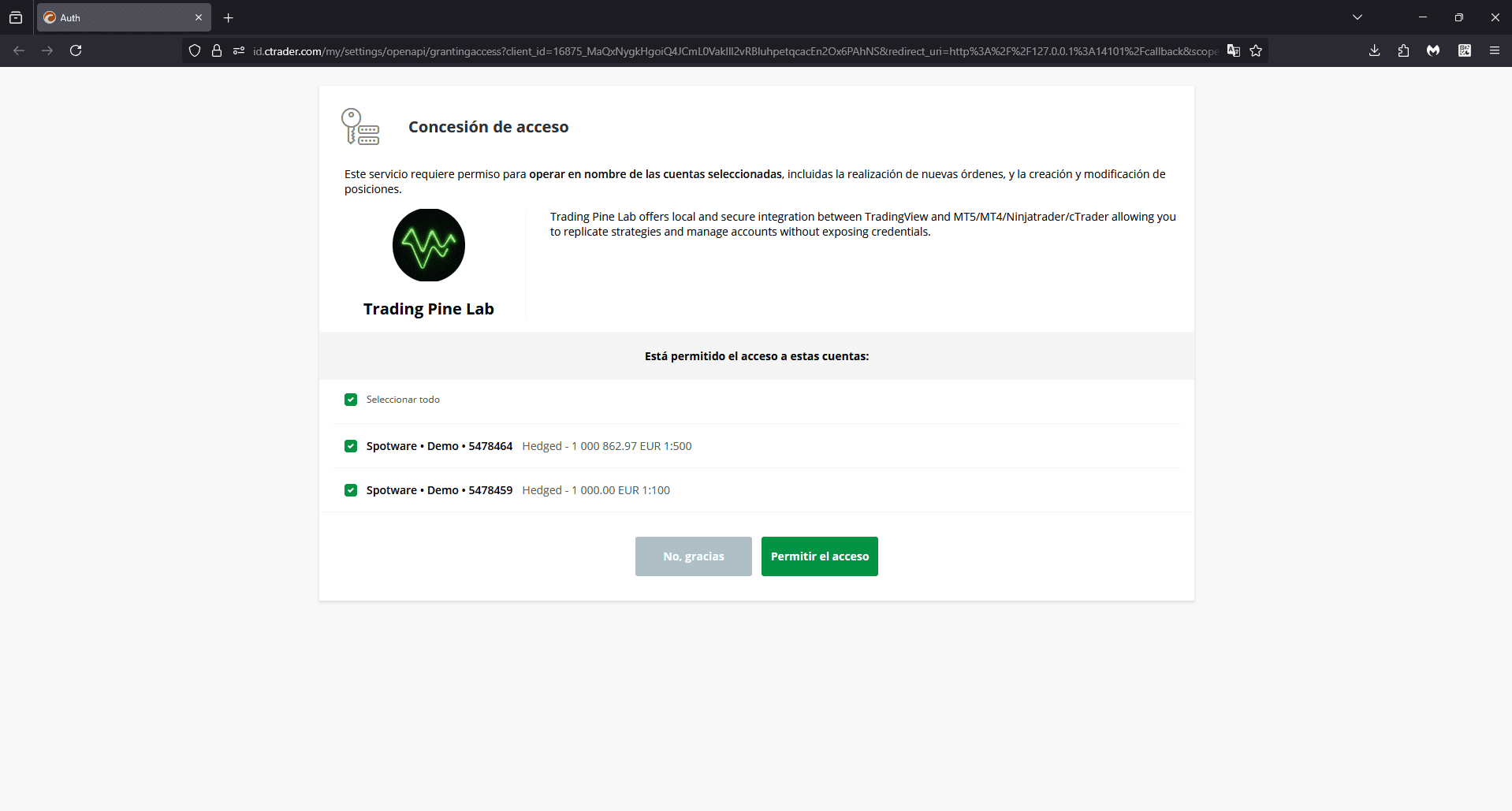Click the Trading Pine Lab logo
The width and height of the screenshot is (1512, 811).
click(x=429, y=245)
